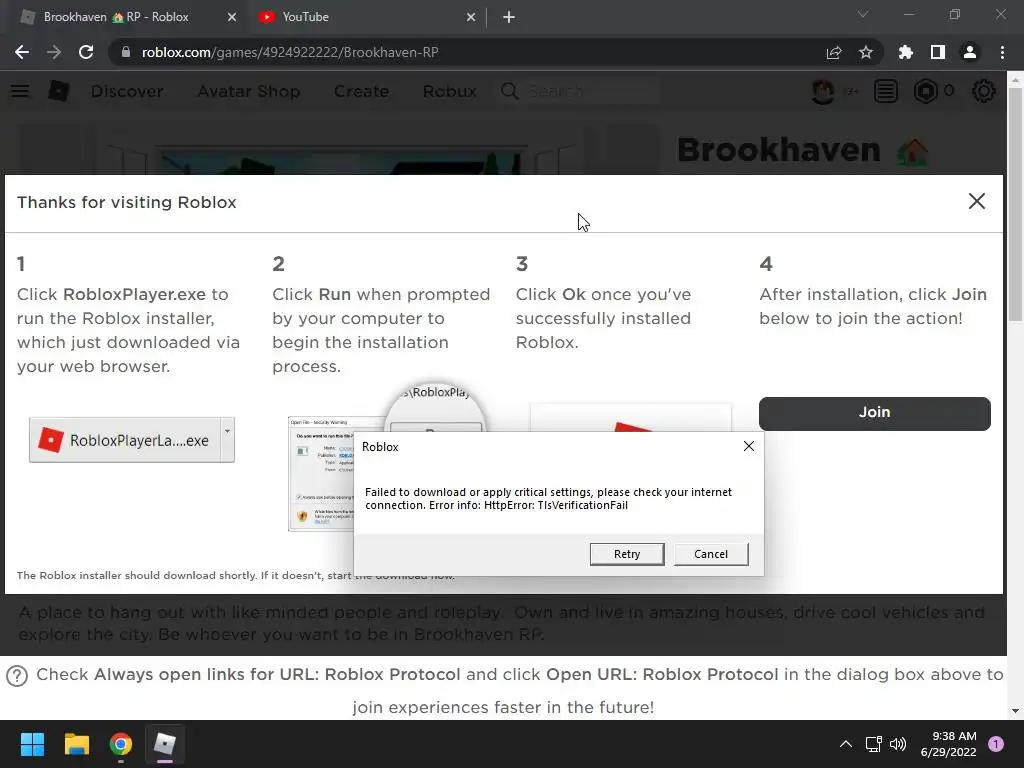This screenshot has height=768, width=1024.
Task: Close the Roblox error dialog with X
Action: click(748, 446)
